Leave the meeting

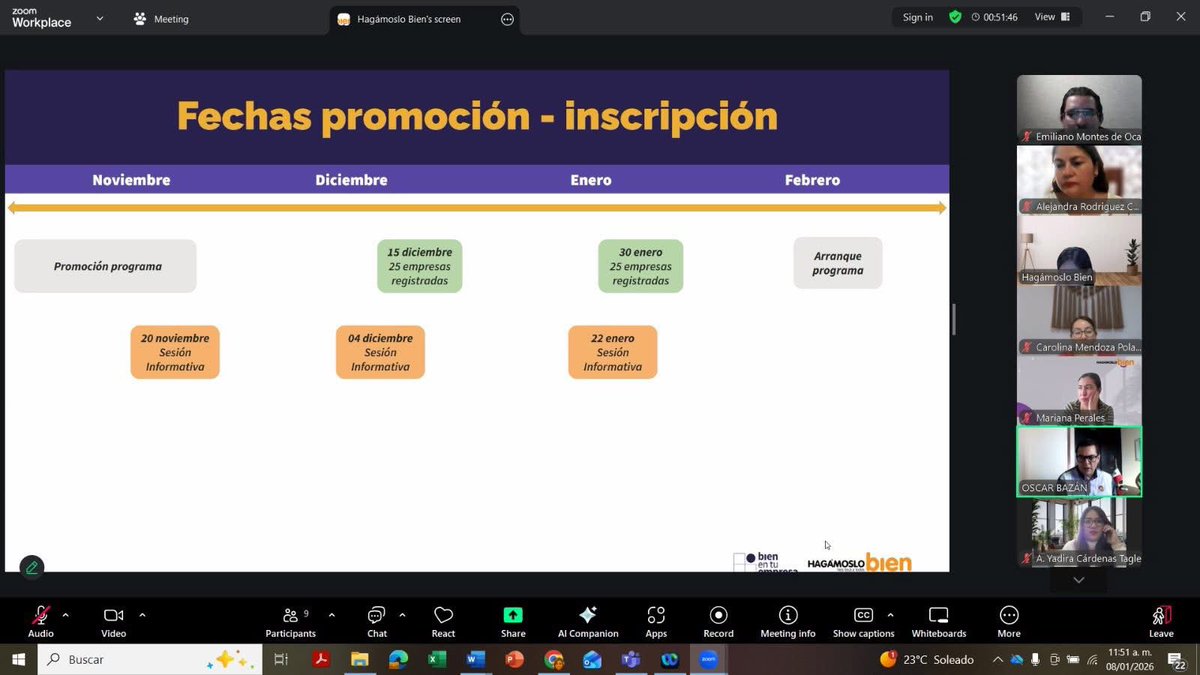pos(1161,621)
